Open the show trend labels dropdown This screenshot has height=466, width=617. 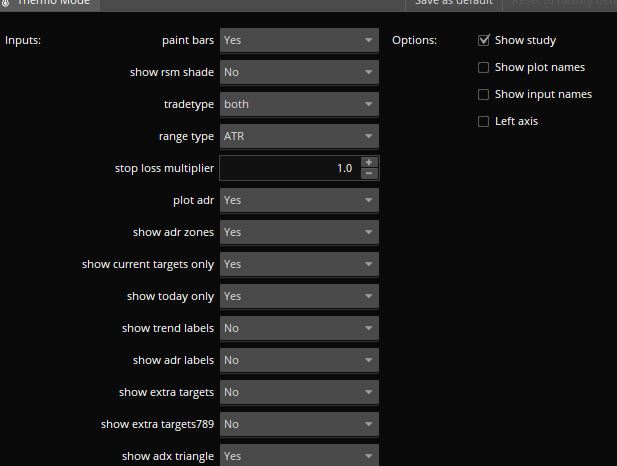pyautogui.click(x=299, y=328)
